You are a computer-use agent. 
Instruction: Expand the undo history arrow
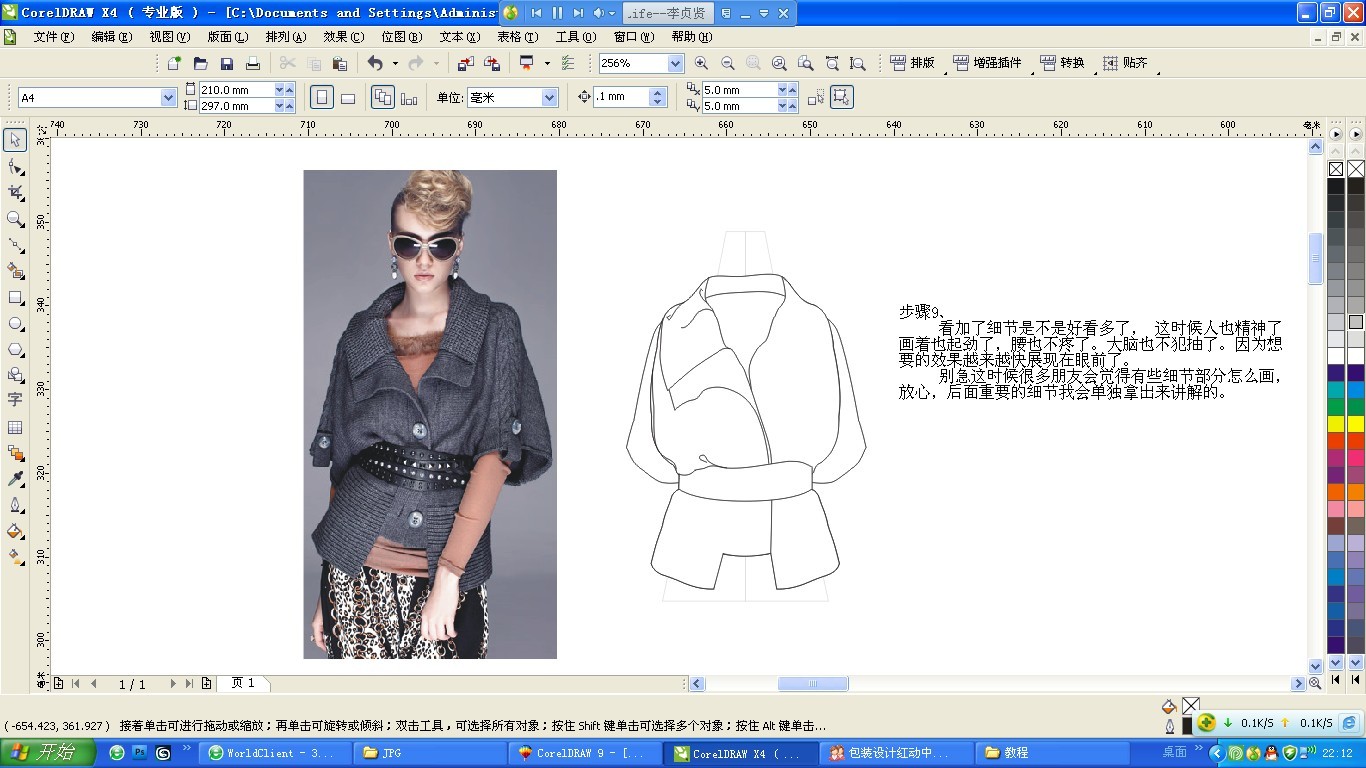395,63
